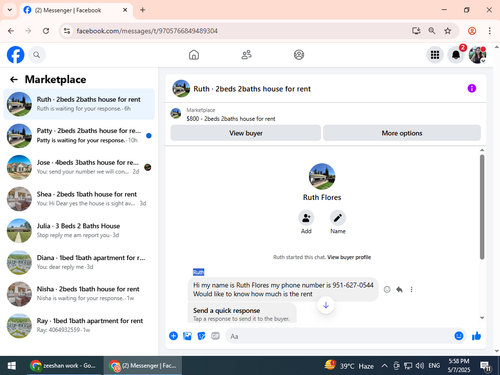Open the View buyer profile link
Viewport: 500px width, 375px height.
(x=349, y=257)
